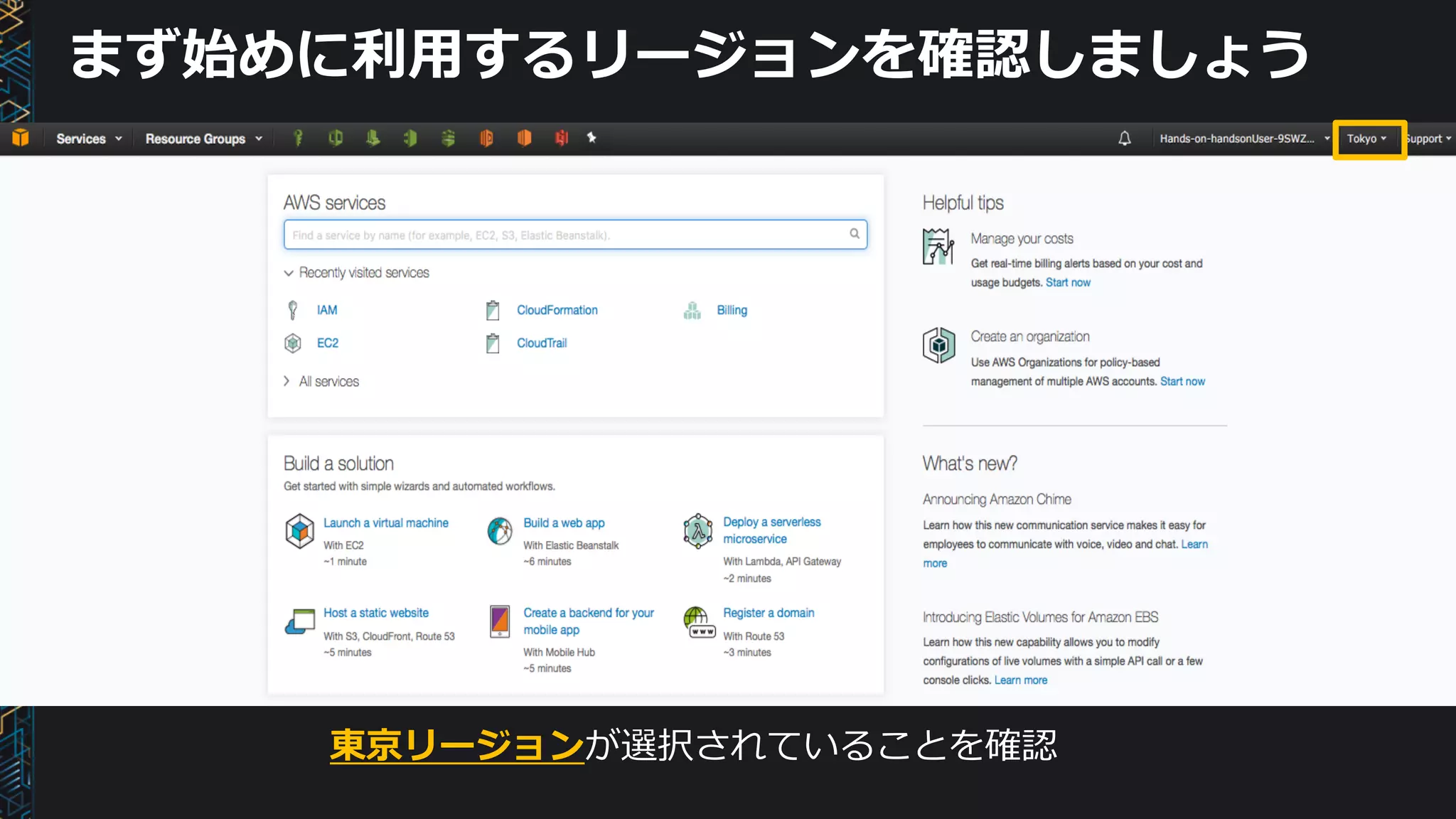Click the magnifier icon in service search
1456x819 pixels.
(x=854, y=233)
